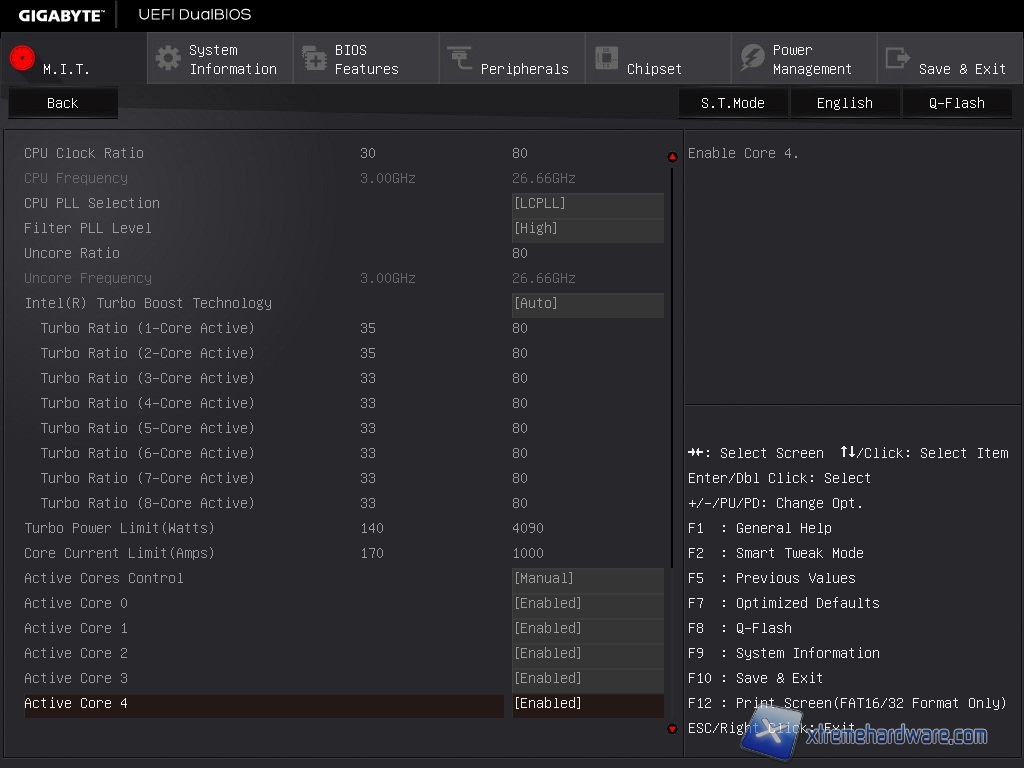Change Active Cores Control Manual option

pos(587,579)
